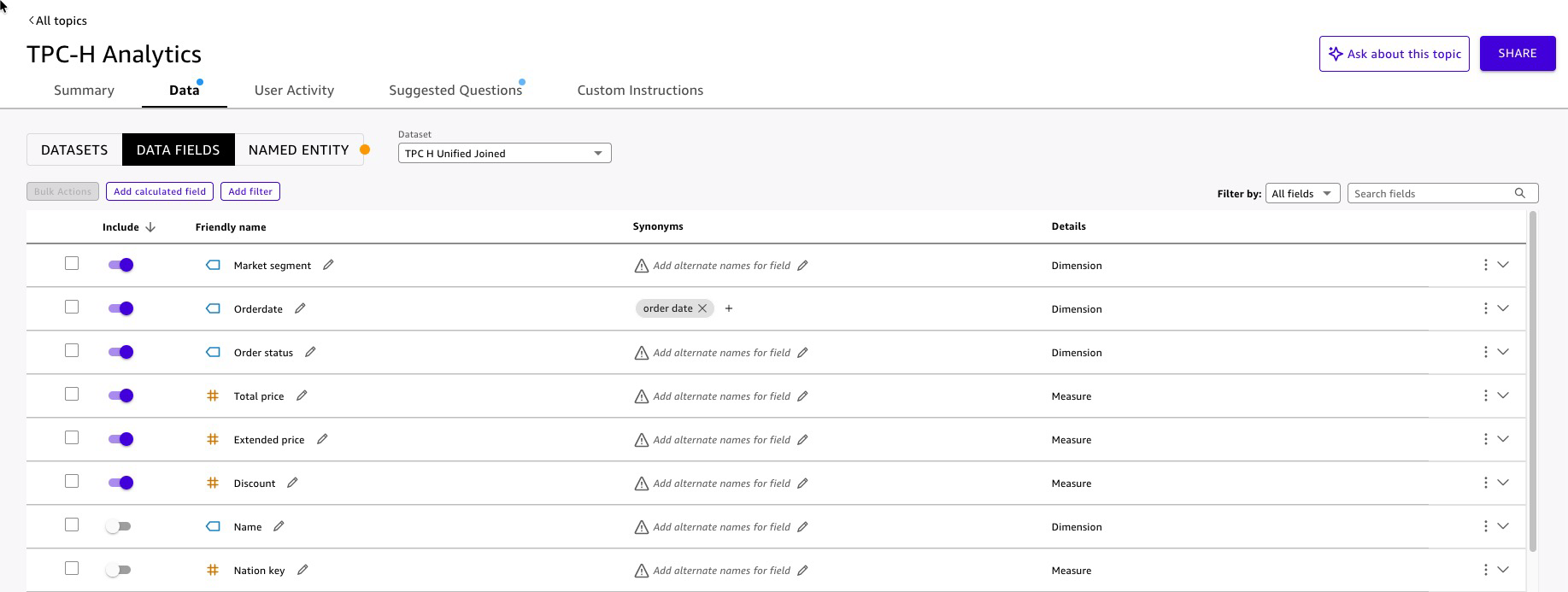Open the NAMED ENTITY section tab

(298, 149)
